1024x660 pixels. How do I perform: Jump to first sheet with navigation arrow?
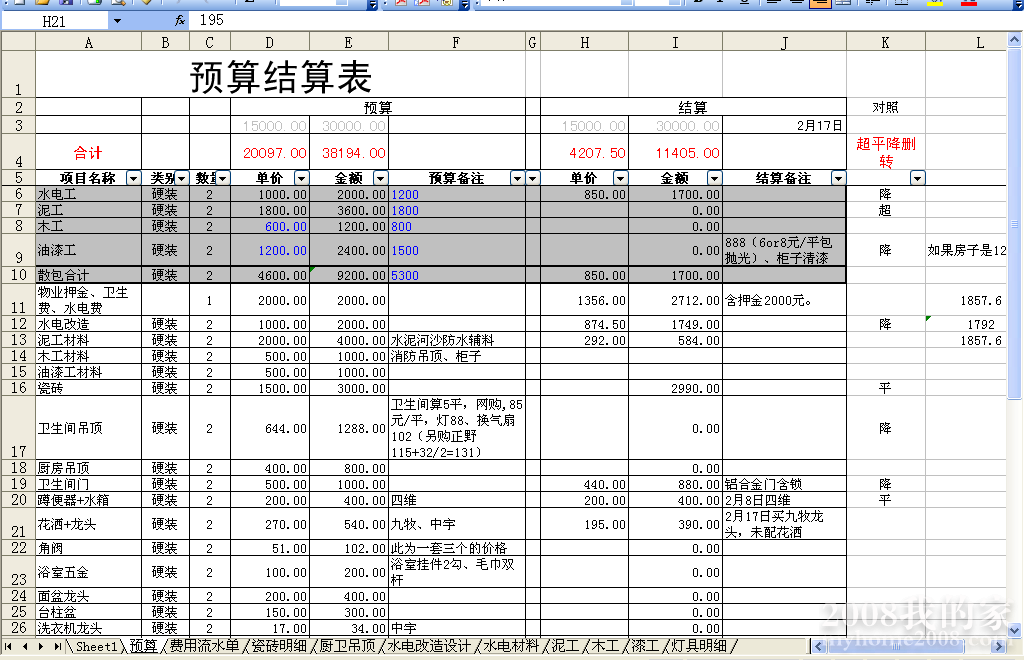point(11,647)
